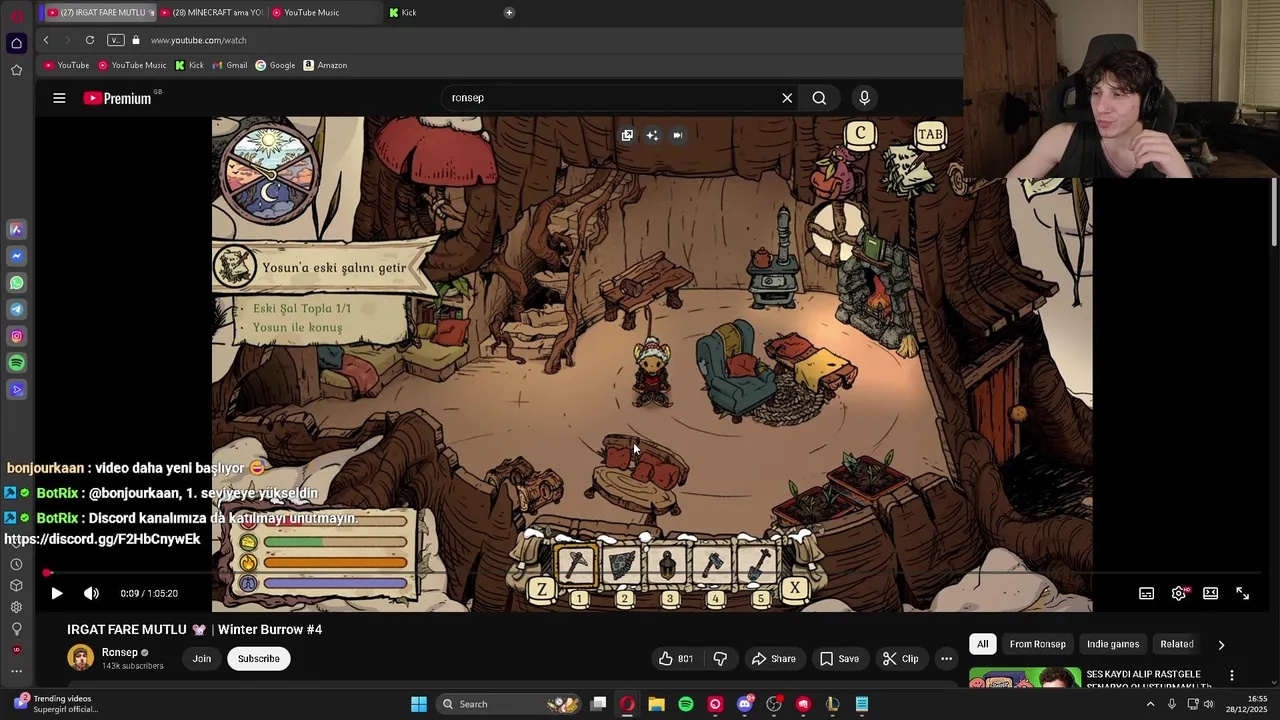Select the Indie games filter chip
The image size is (1280, 720).
(1113, 644)
